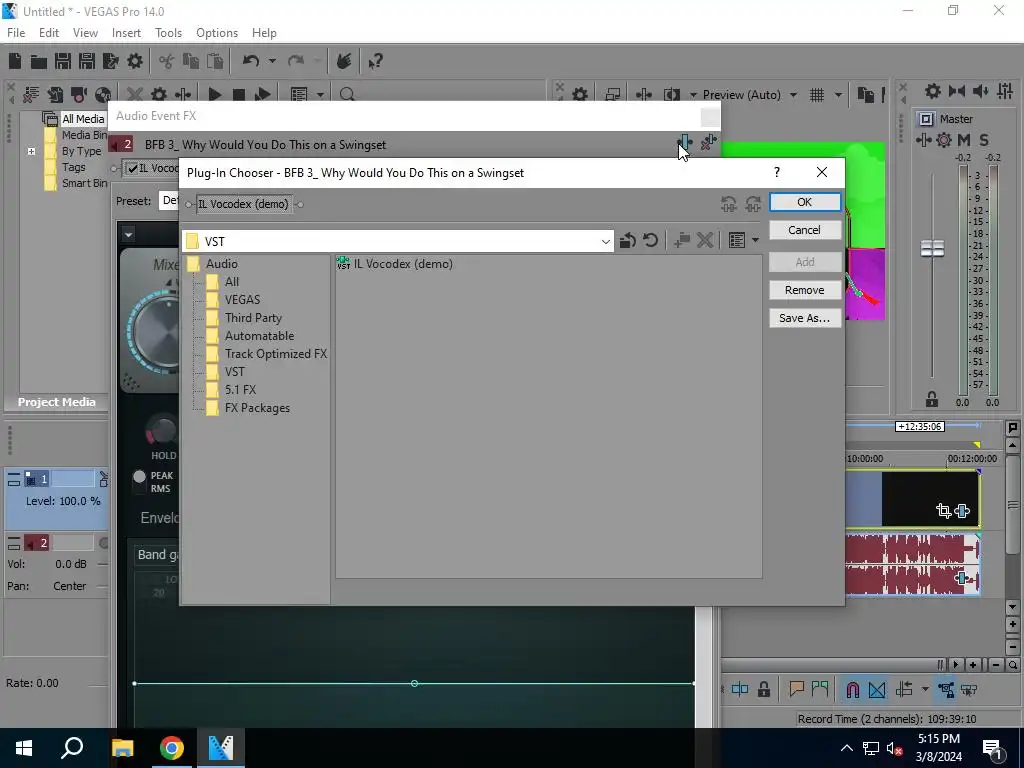Click the Project Media search magnifier icon
The height and width of the screenshot is (768, 1024).
[347, 95]
